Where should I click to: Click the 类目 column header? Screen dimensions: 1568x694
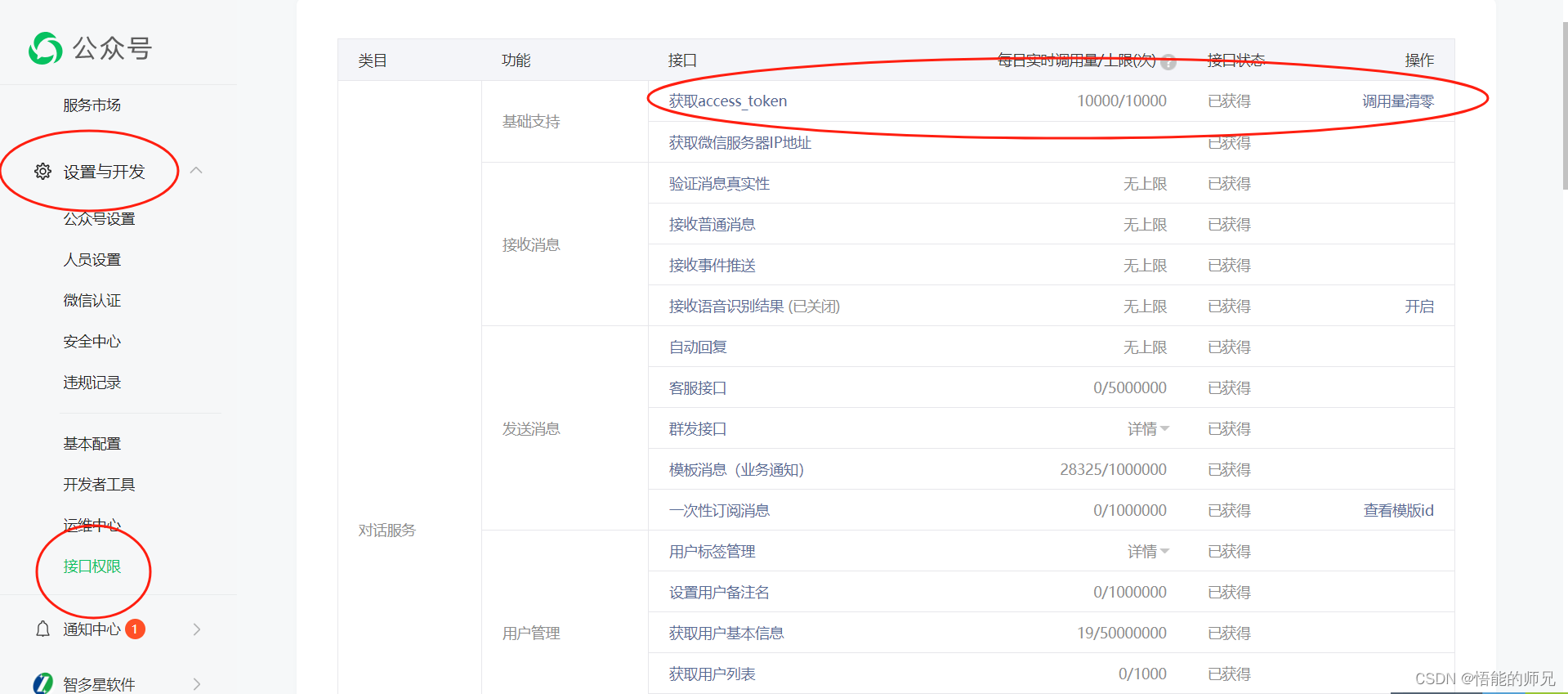click(x=373, y=60)
